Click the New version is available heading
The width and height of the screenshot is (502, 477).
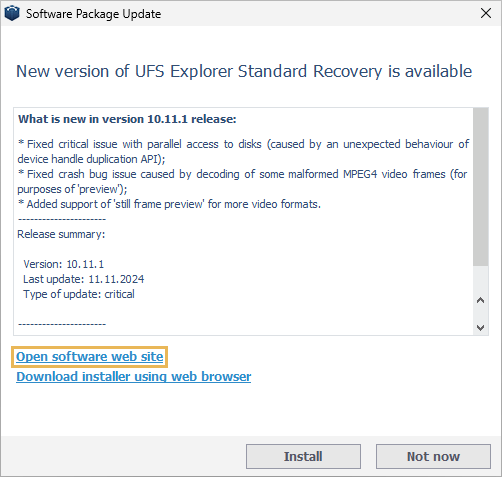(244, 71)
